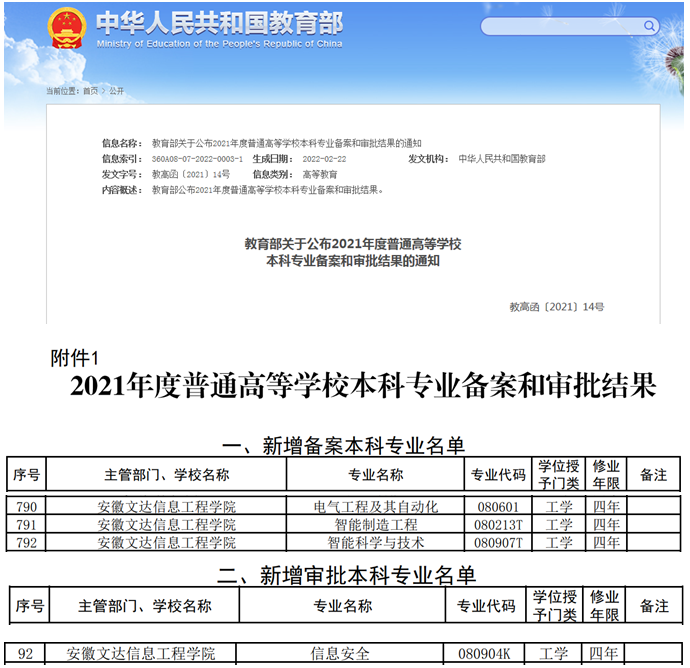Click the search magnifier icon
Viewport: 690px width, 668px height.
point(649,26)
